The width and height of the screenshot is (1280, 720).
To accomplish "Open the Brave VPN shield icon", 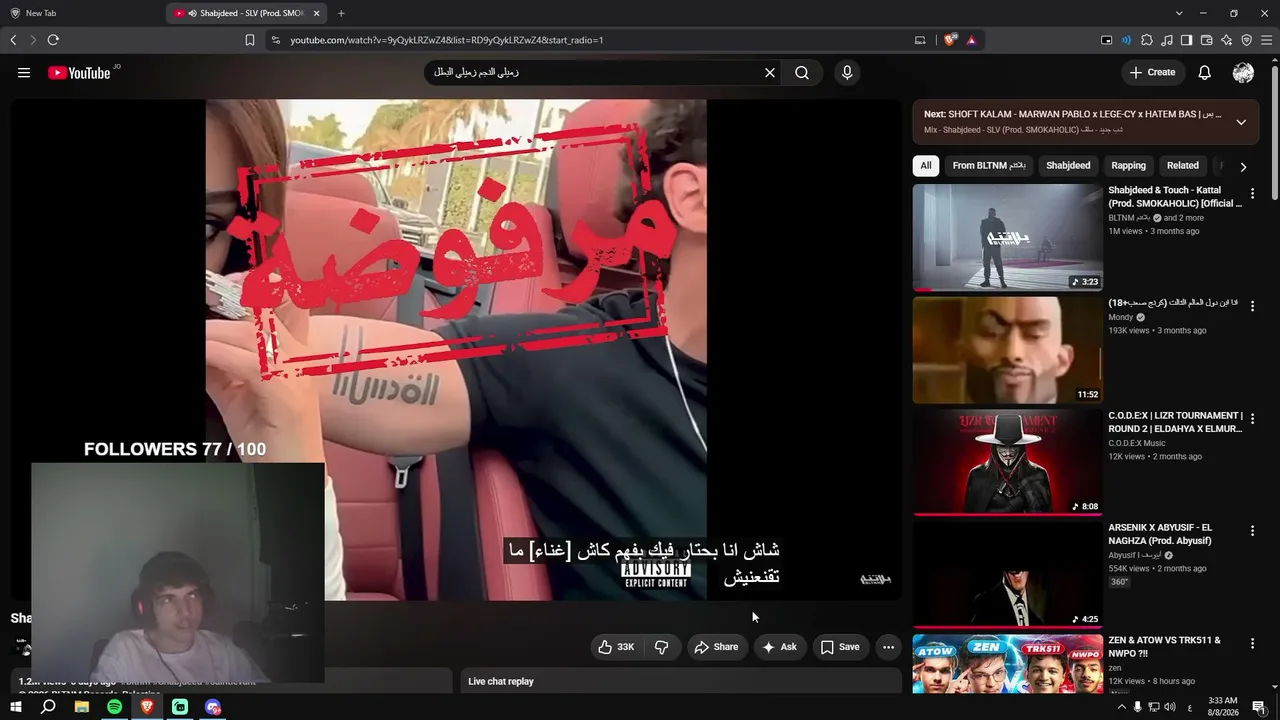I will [x=1246, y=40].
